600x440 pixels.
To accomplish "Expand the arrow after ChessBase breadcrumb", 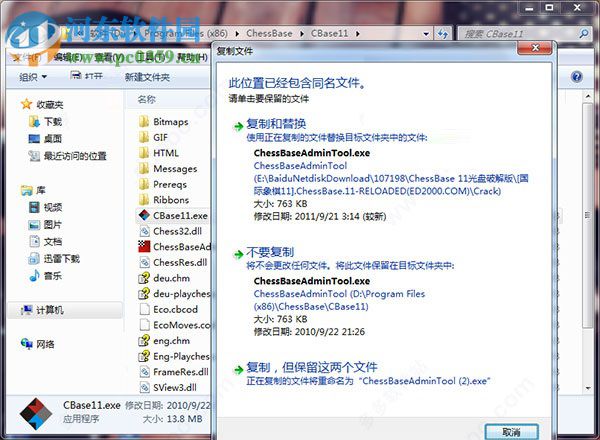I will coord(302,34).
